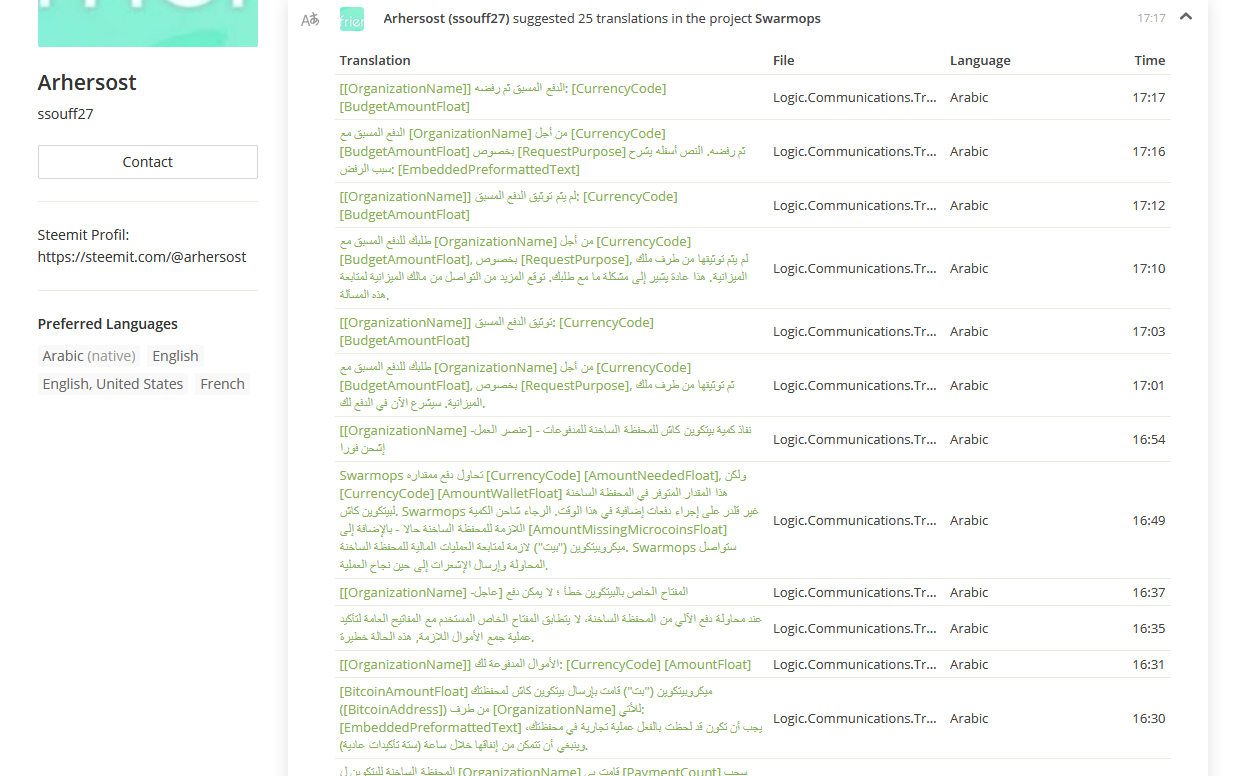
Task: Open the translation suggested at 17:12
Action: click(x=509, y=205)
